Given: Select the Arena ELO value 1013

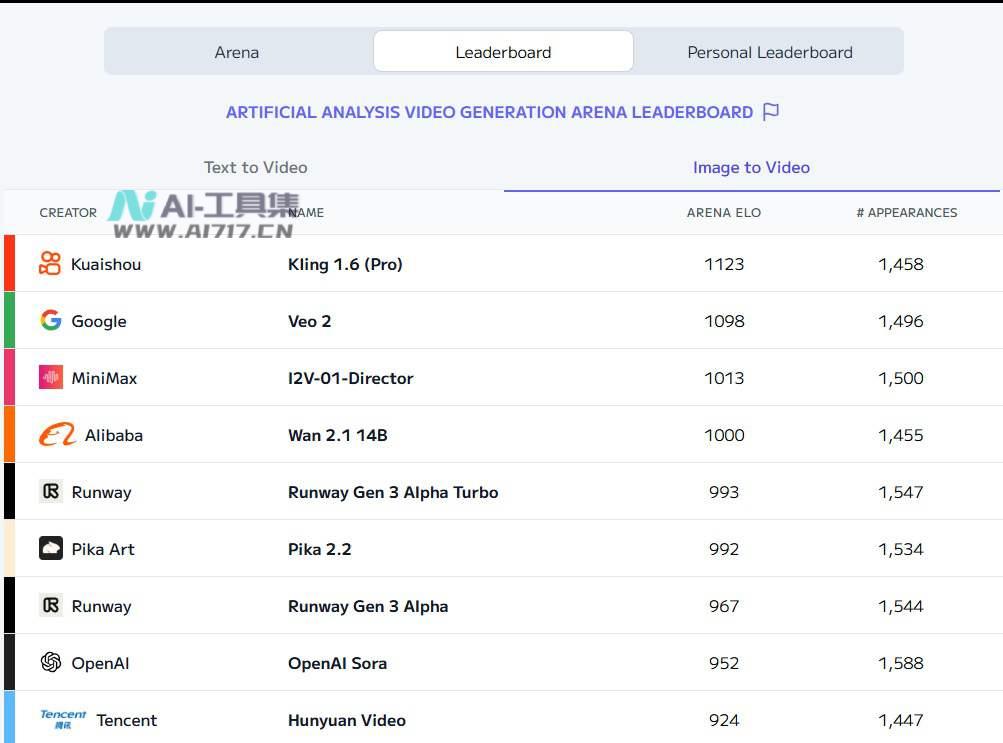Looking at the screenshot, I should pos(724,378).
